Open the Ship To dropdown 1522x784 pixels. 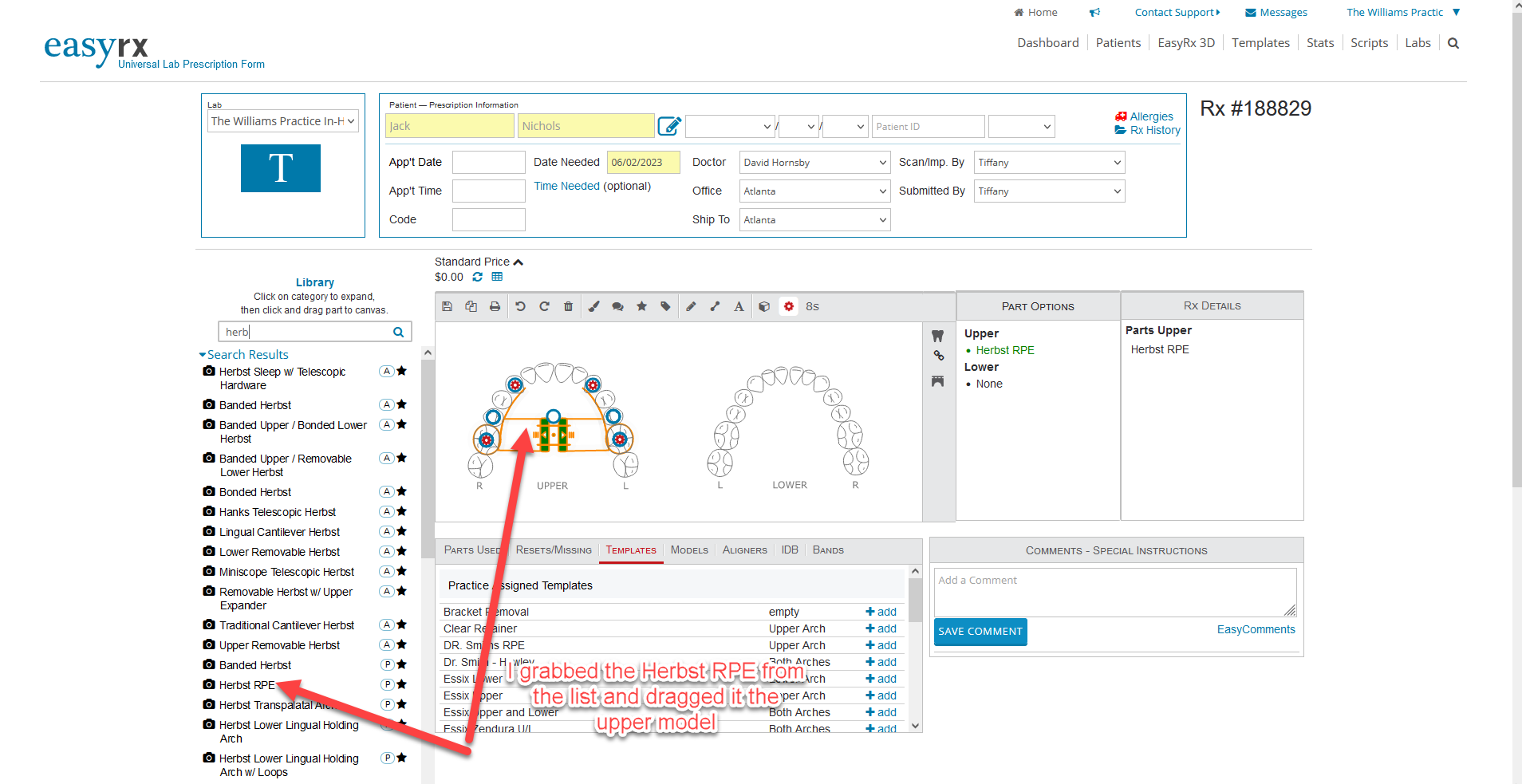click(x=814, y=220)
